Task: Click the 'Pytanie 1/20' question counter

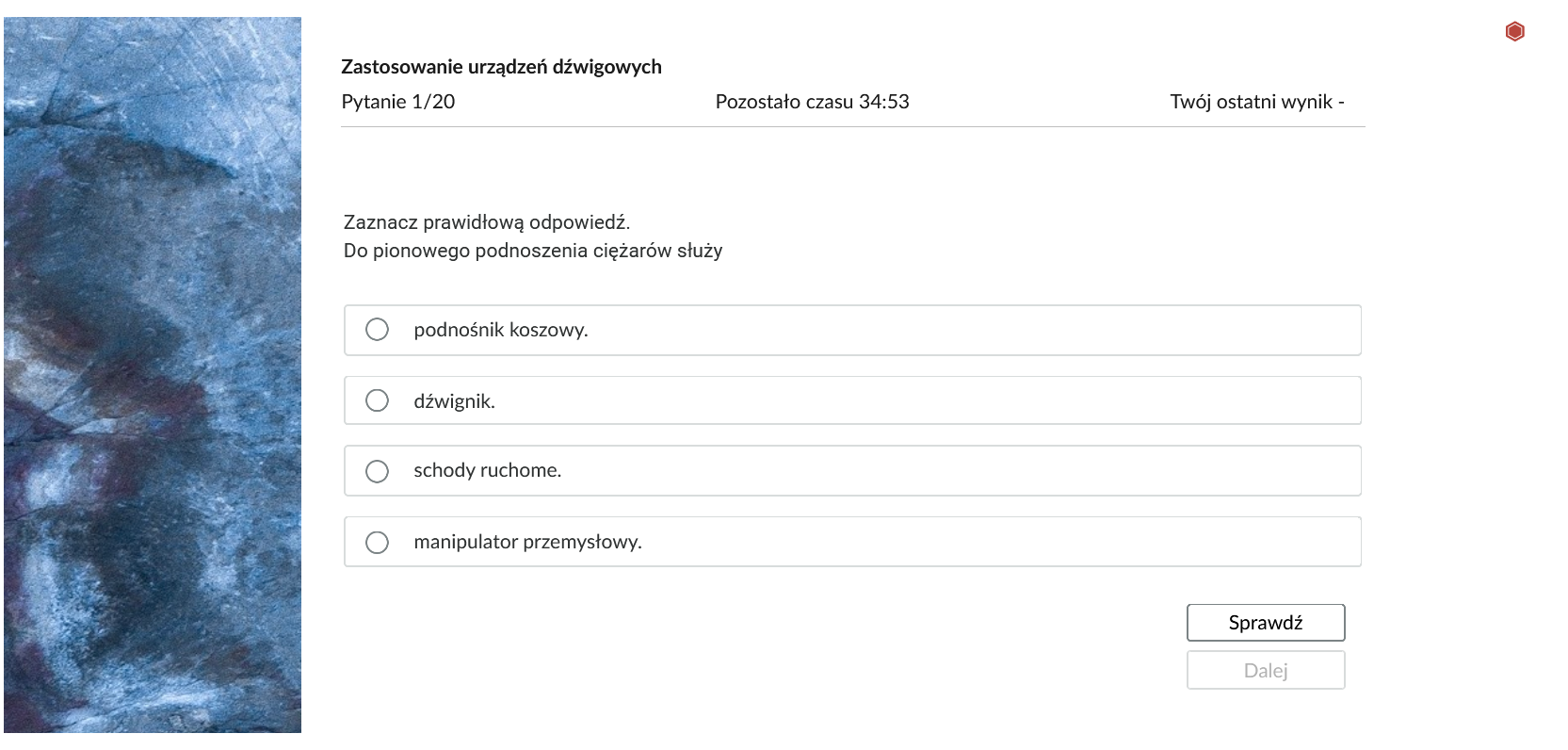Action: pyautogui.click(x=397, y=102)
